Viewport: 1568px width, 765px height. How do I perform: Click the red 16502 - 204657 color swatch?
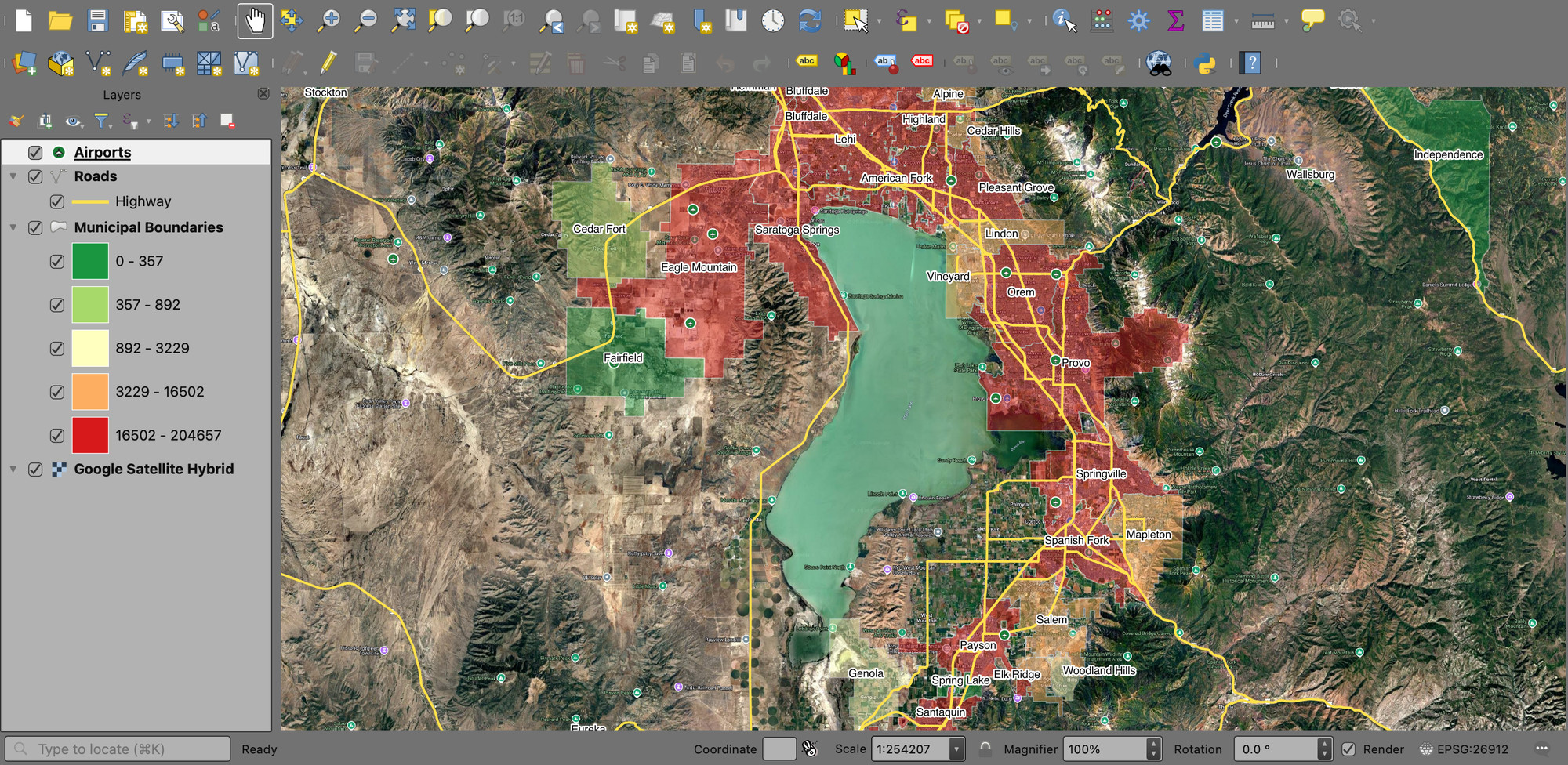click(x=90, y=435)
